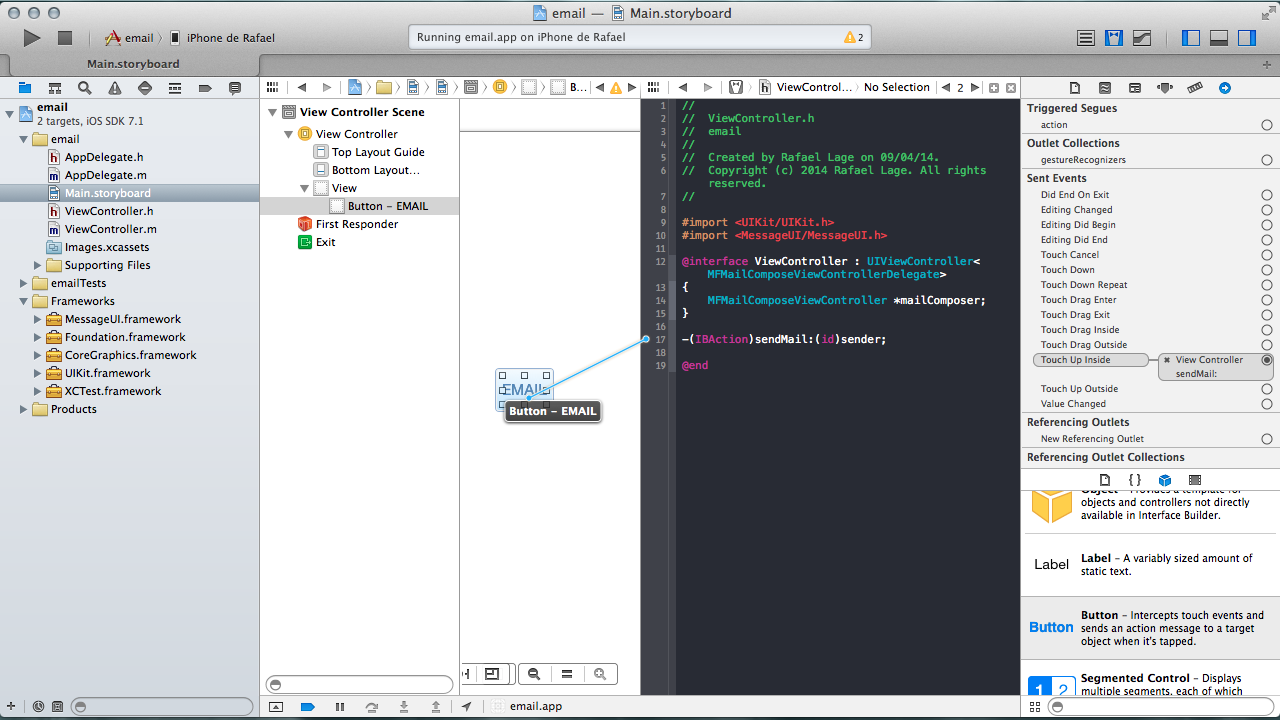
Task: Show the Size inspector
Action: pos(1195,88)
